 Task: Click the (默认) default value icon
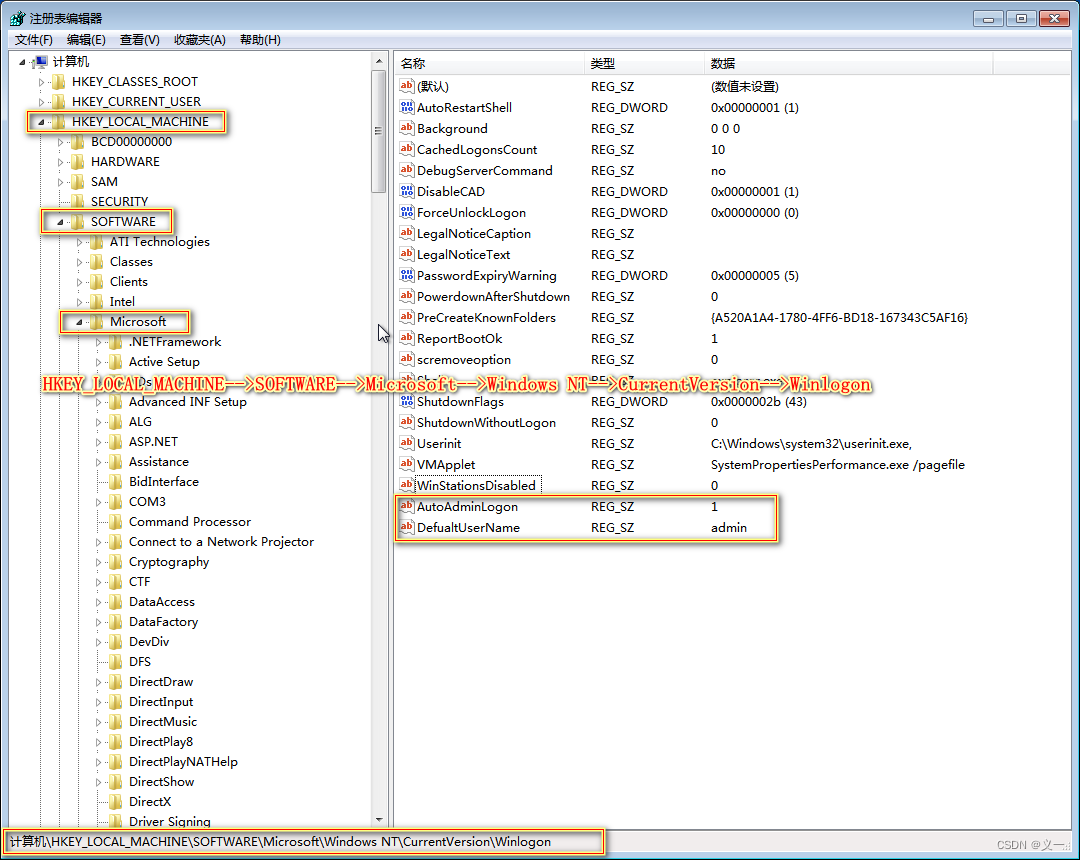(x=406, y=86)
